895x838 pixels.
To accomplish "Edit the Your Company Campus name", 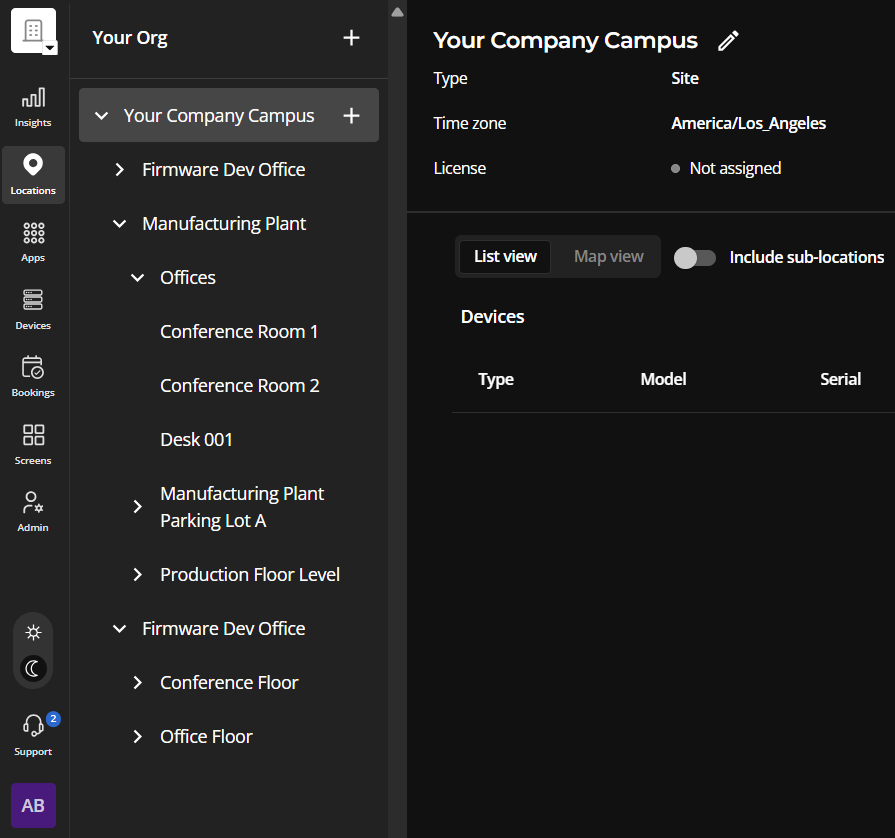I will pyautogui.click(x=728, y=41).
